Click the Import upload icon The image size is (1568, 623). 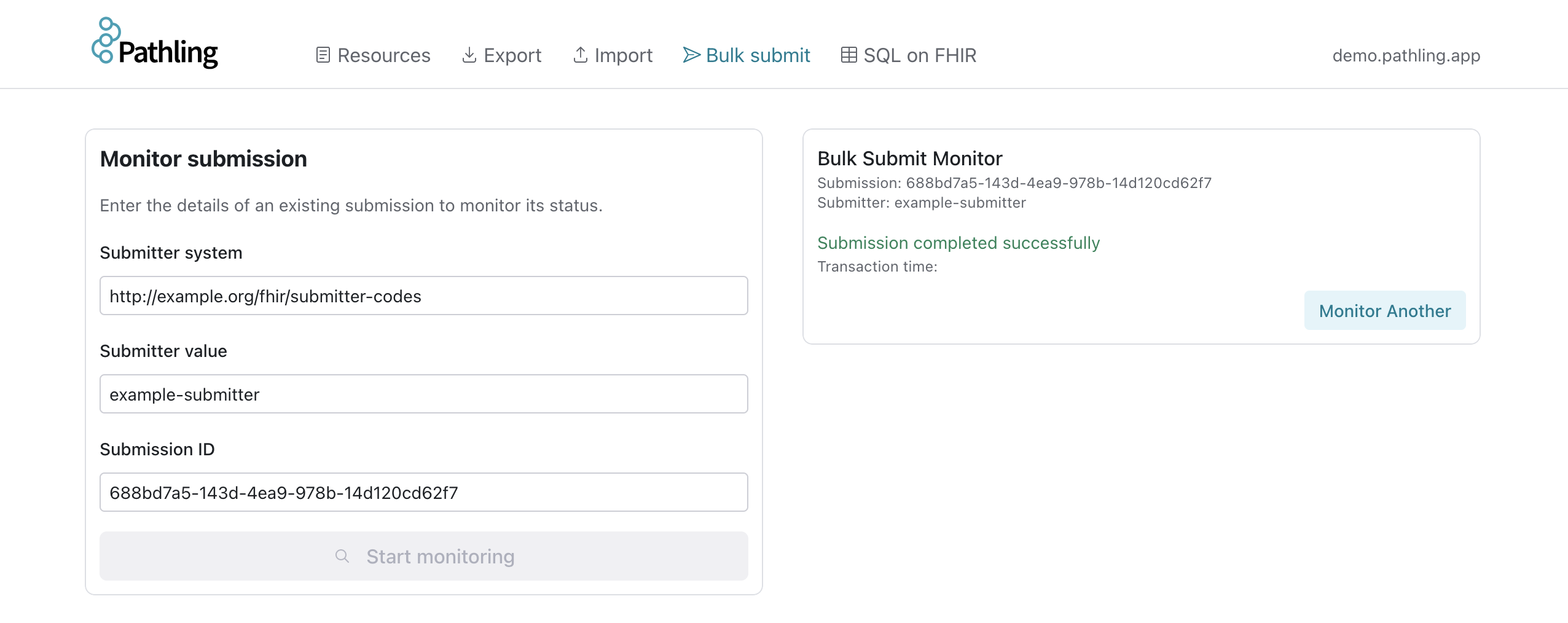580,55
